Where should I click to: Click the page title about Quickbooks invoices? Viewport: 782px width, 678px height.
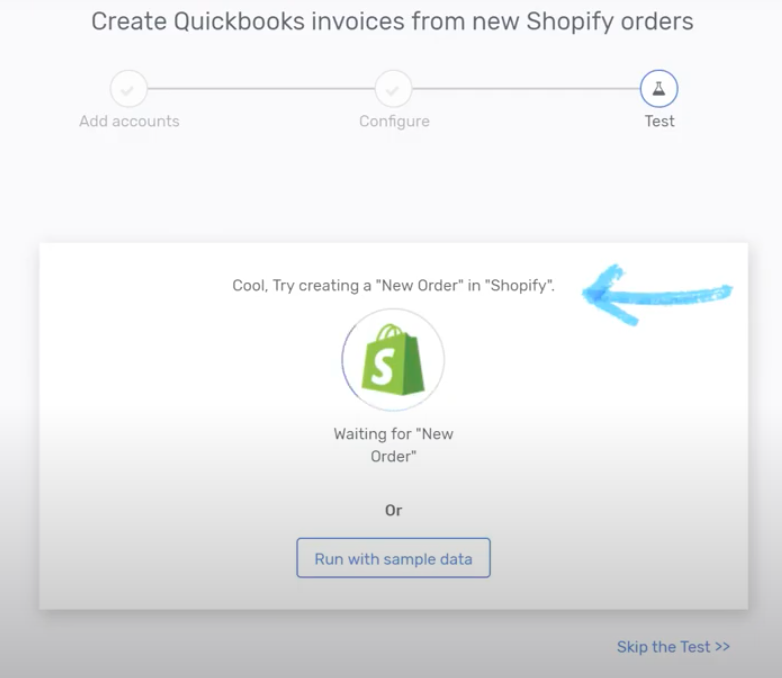392,21
